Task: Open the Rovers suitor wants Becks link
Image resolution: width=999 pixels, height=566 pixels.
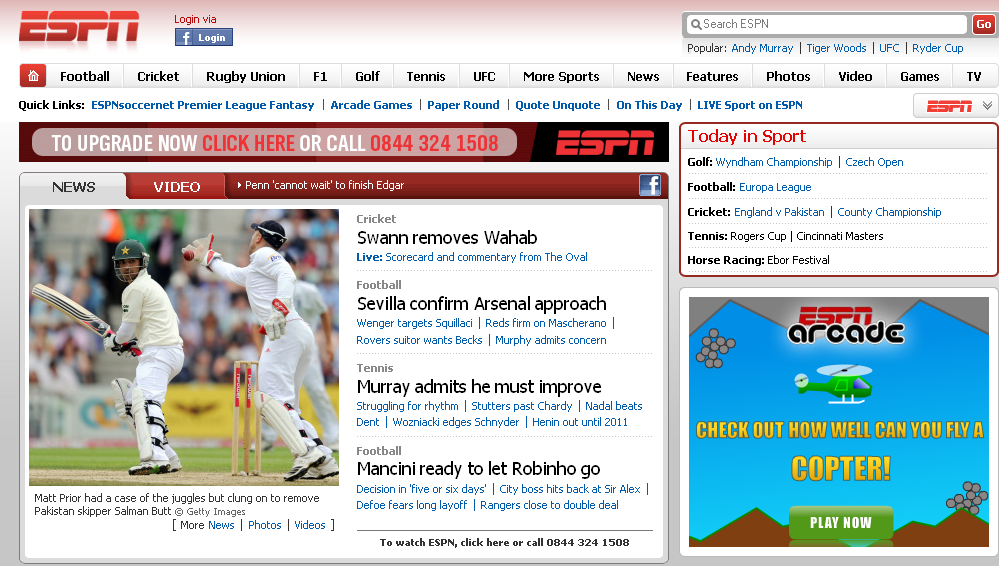Action: point(419,340)
